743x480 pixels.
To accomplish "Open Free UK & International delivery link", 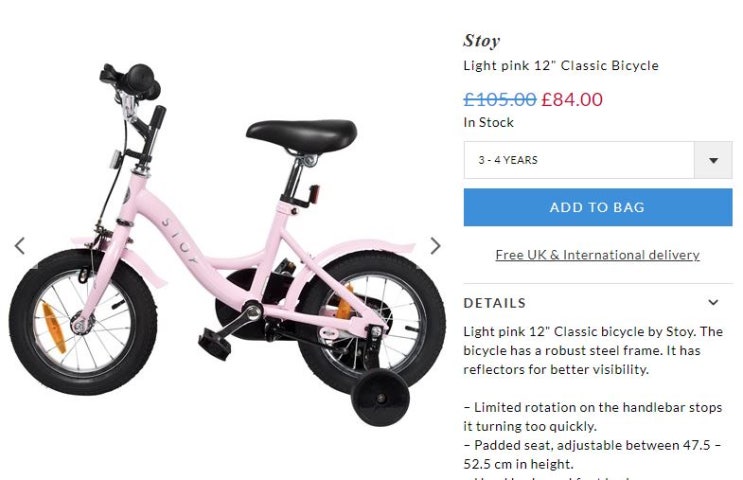I will (x=597, y=255).
